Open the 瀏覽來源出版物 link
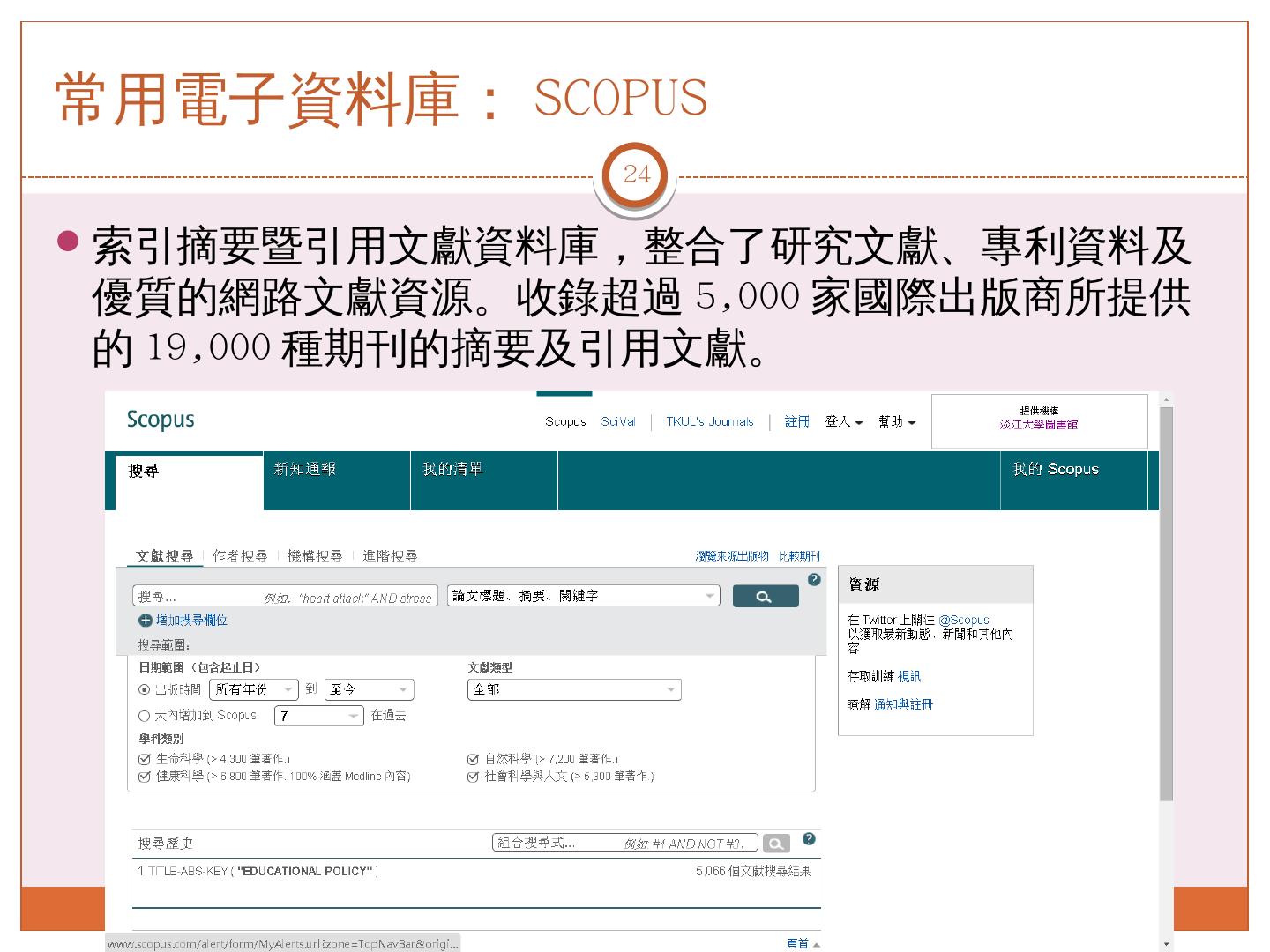 732,556
